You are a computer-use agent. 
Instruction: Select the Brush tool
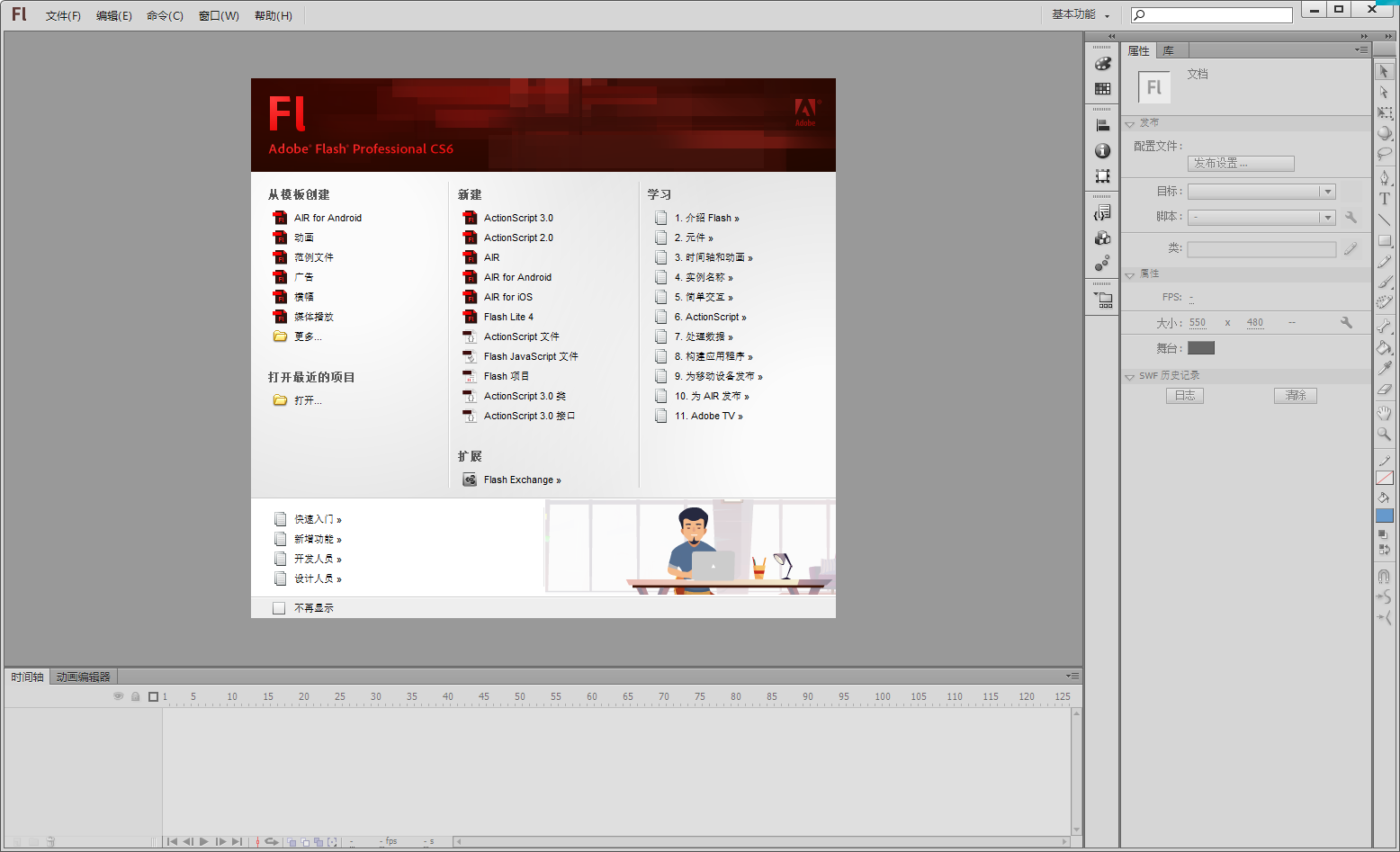click(1385, 282)
